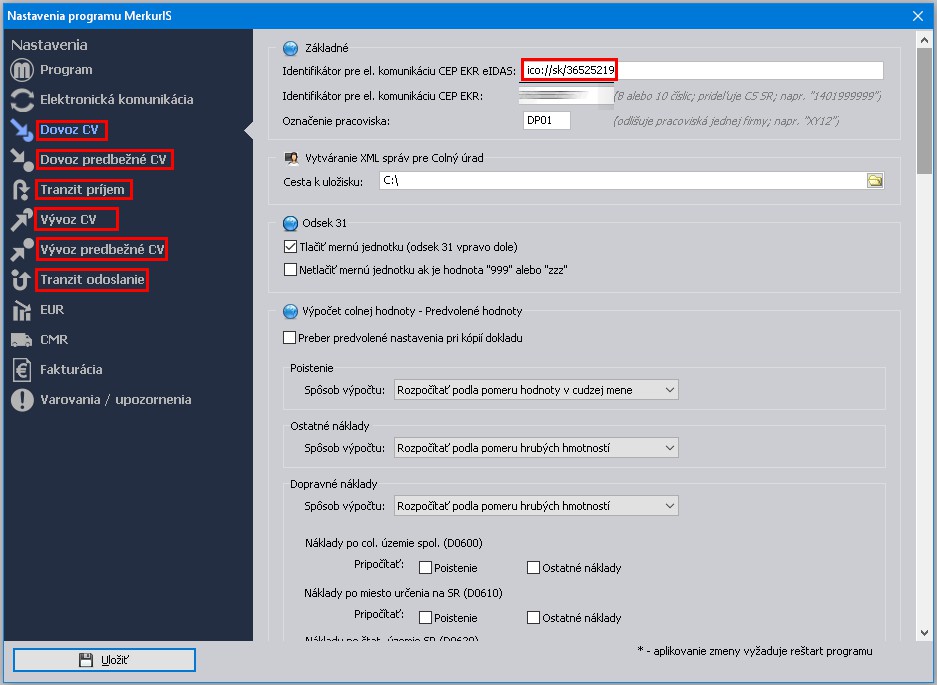Click the globe icon beside Základné

click(290, 48)
